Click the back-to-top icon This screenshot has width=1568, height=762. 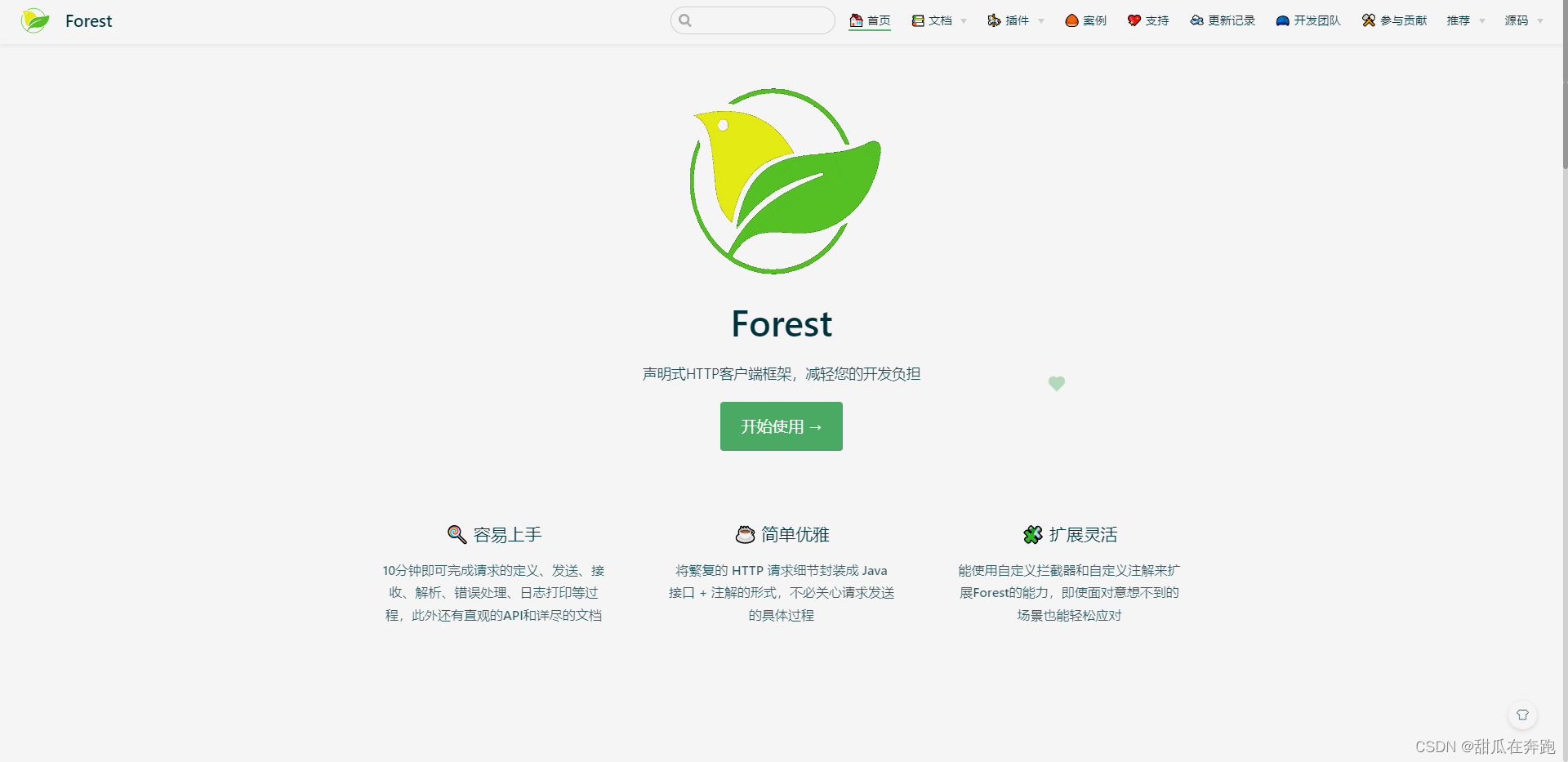[x=1522, y=714]
